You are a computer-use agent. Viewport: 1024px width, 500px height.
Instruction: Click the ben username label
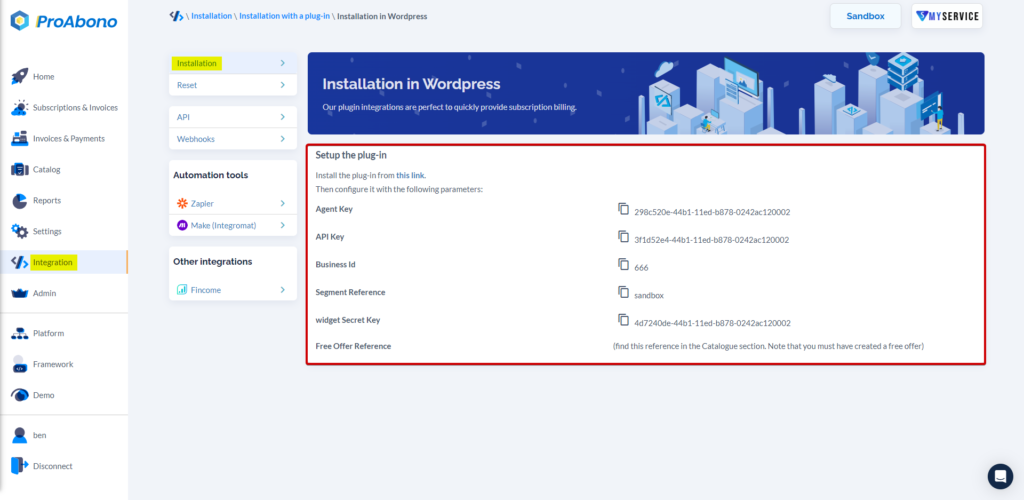tap(40, 435)
